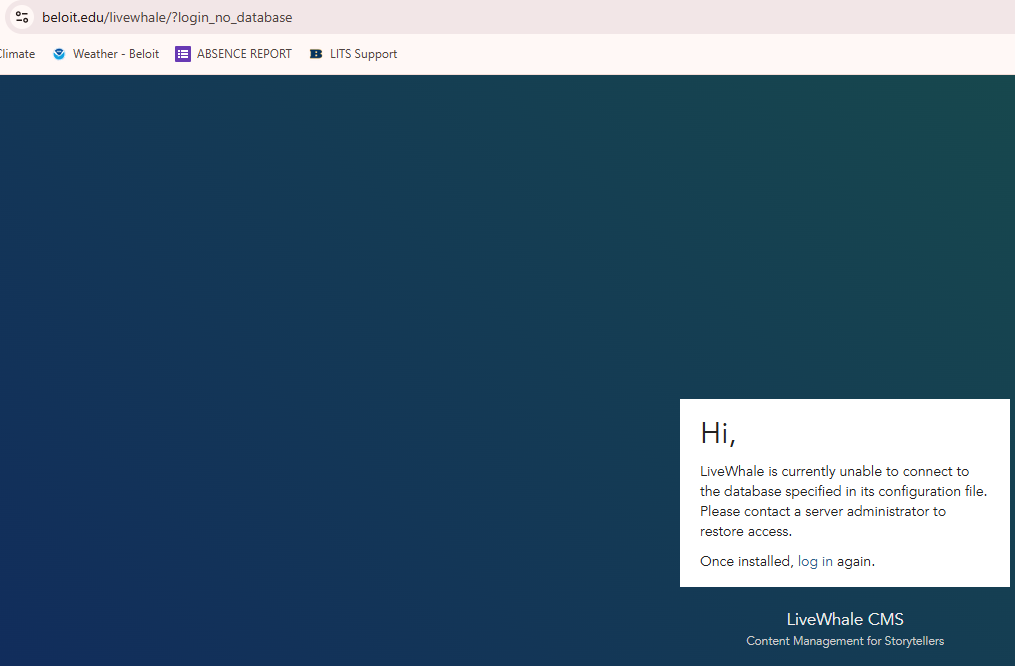
Task: Click the "Content Management for Storytellers" tagline
Action: coord(845,641)
